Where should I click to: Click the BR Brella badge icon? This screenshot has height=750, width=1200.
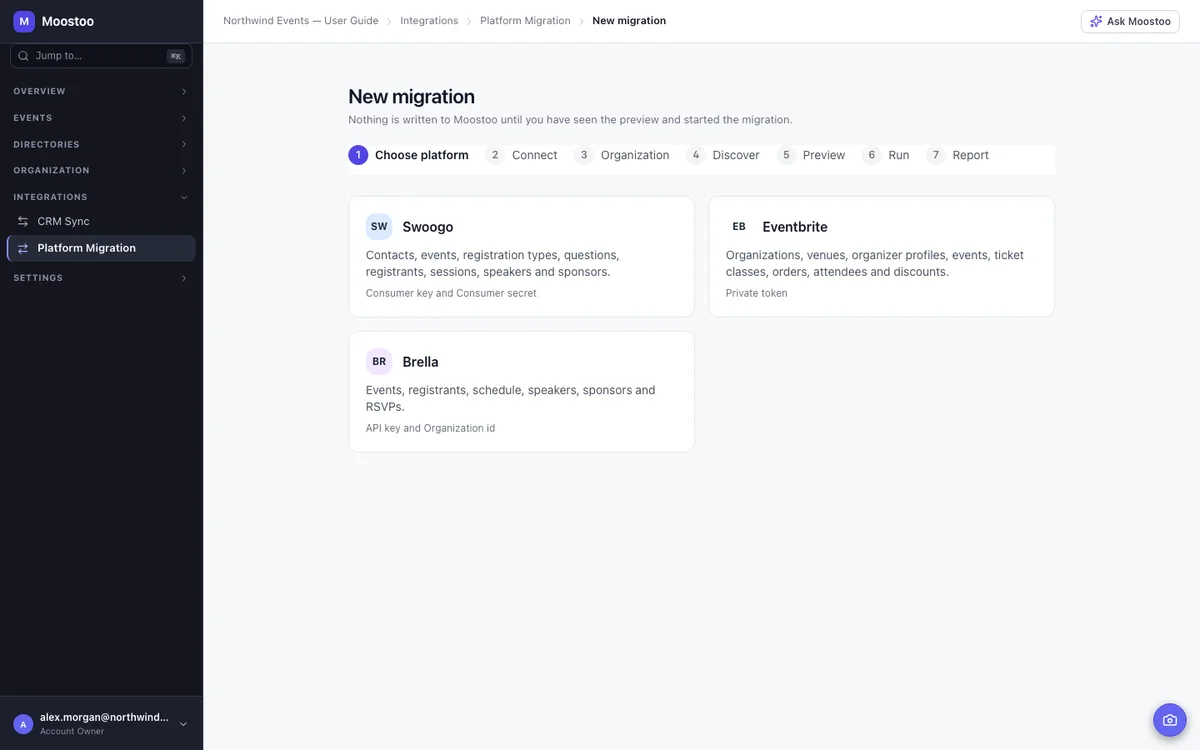(379, 362)
